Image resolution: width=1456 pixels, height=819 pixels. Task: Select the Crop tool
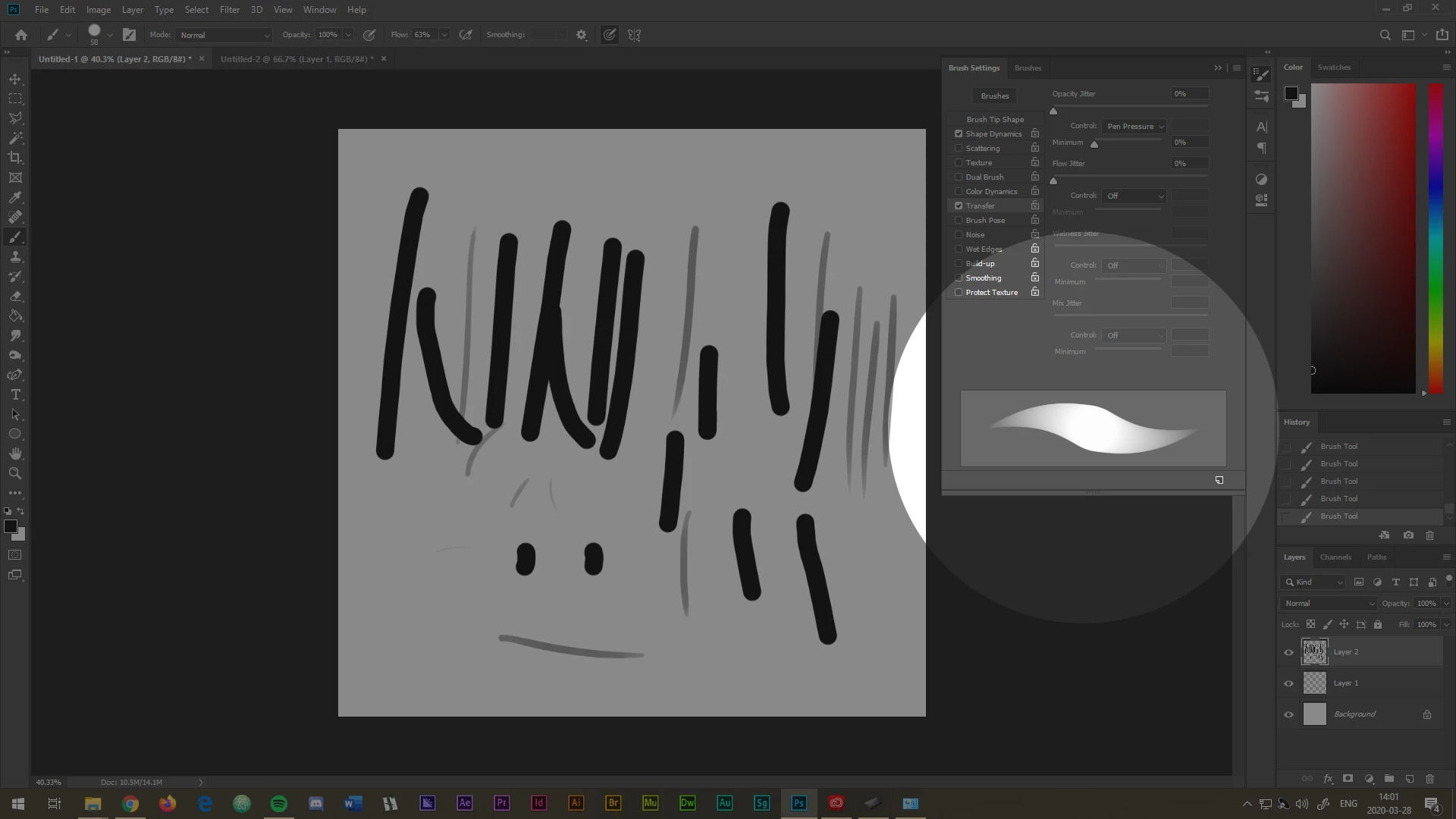(15, 158)
